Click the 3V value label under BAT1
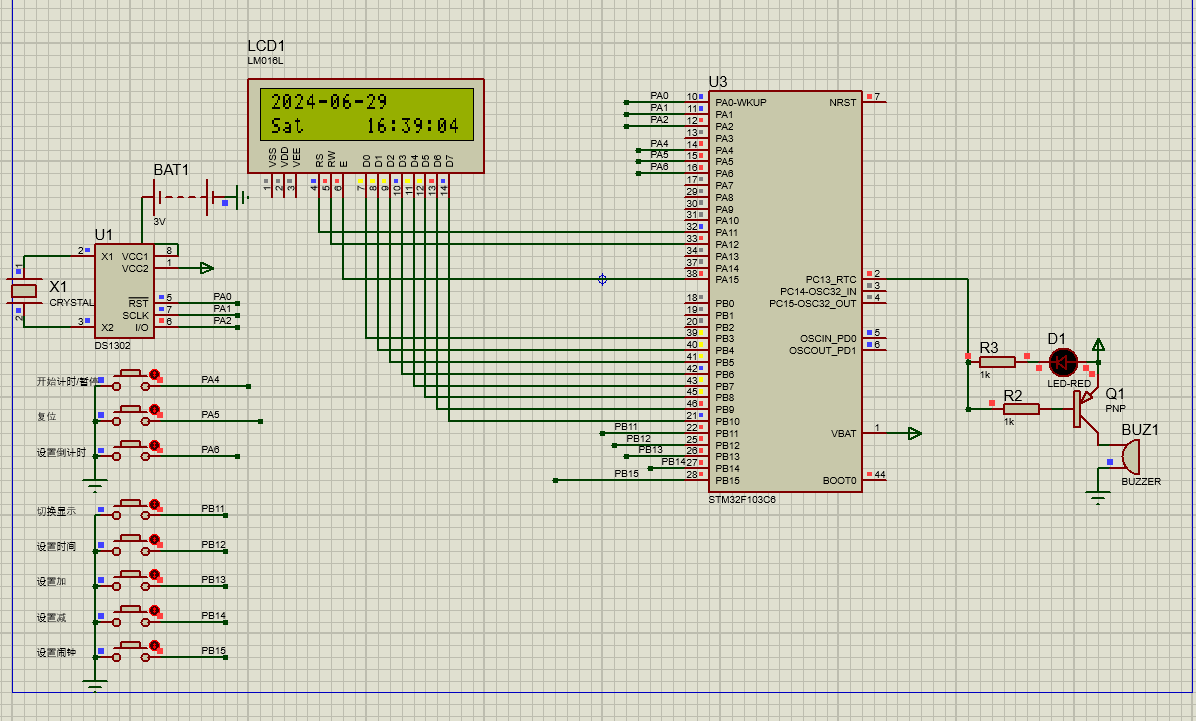 pos(159,222)
